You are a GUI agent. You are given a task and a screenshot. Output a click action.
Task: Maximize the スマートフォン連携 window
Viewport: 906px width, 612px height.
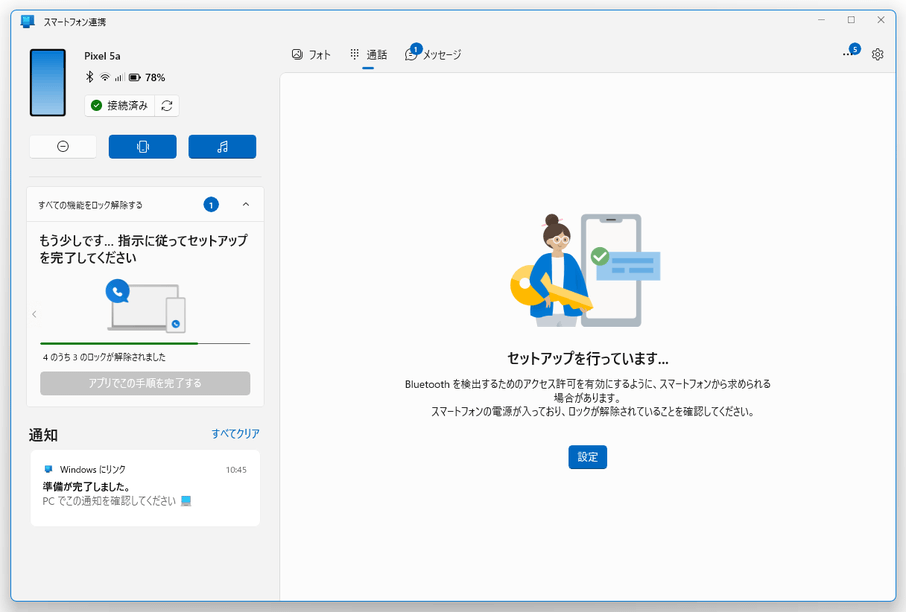[x=851, y=20]
